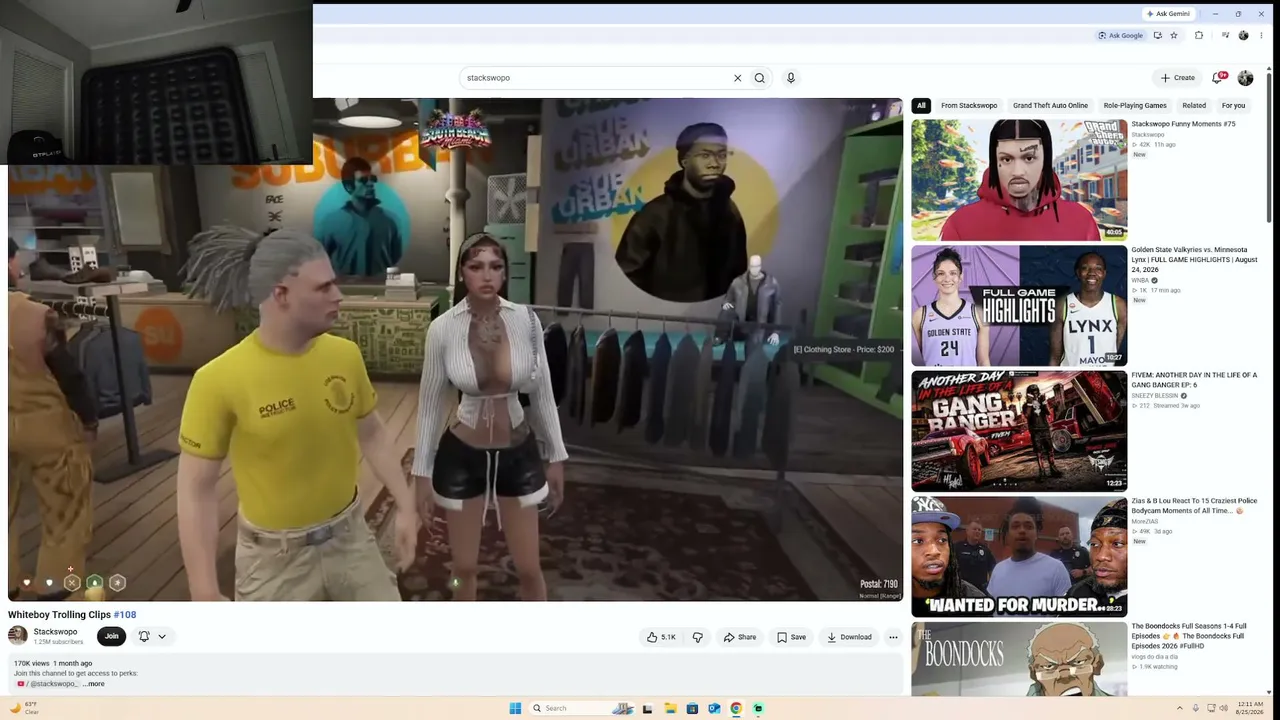The height and width of the screenshot is (720, 1280).
Task: Select the 'From Stackswopo' filter chip
Action: pyautogui.click(x=969, y=105)
